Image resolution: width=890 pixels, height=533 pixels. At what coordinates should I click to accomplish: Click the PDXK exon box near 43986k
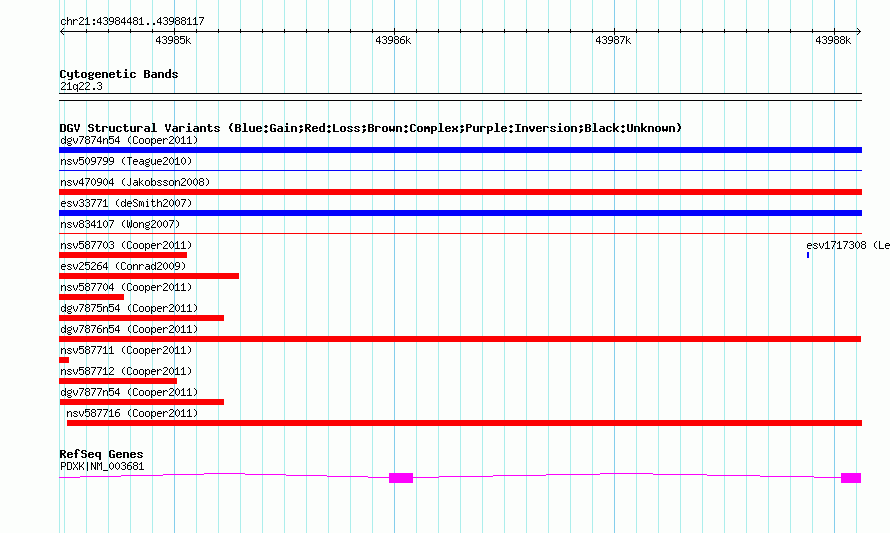[401, 478]
